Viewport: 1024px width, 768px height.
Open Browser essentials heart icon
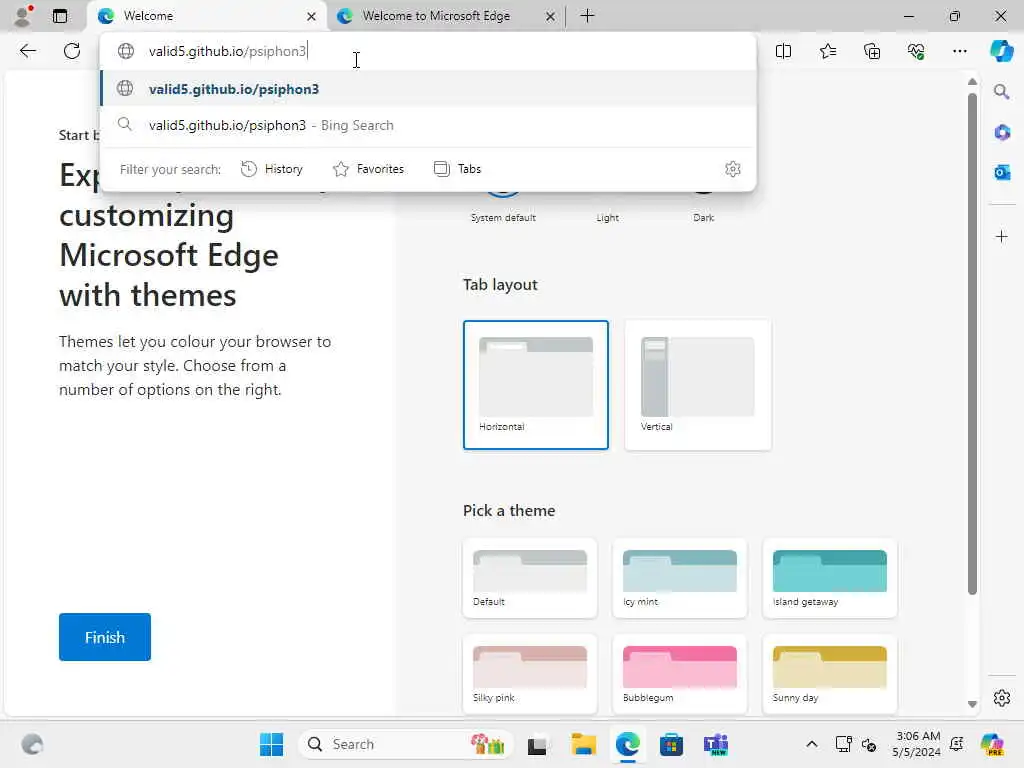click(x=916, y=51)
